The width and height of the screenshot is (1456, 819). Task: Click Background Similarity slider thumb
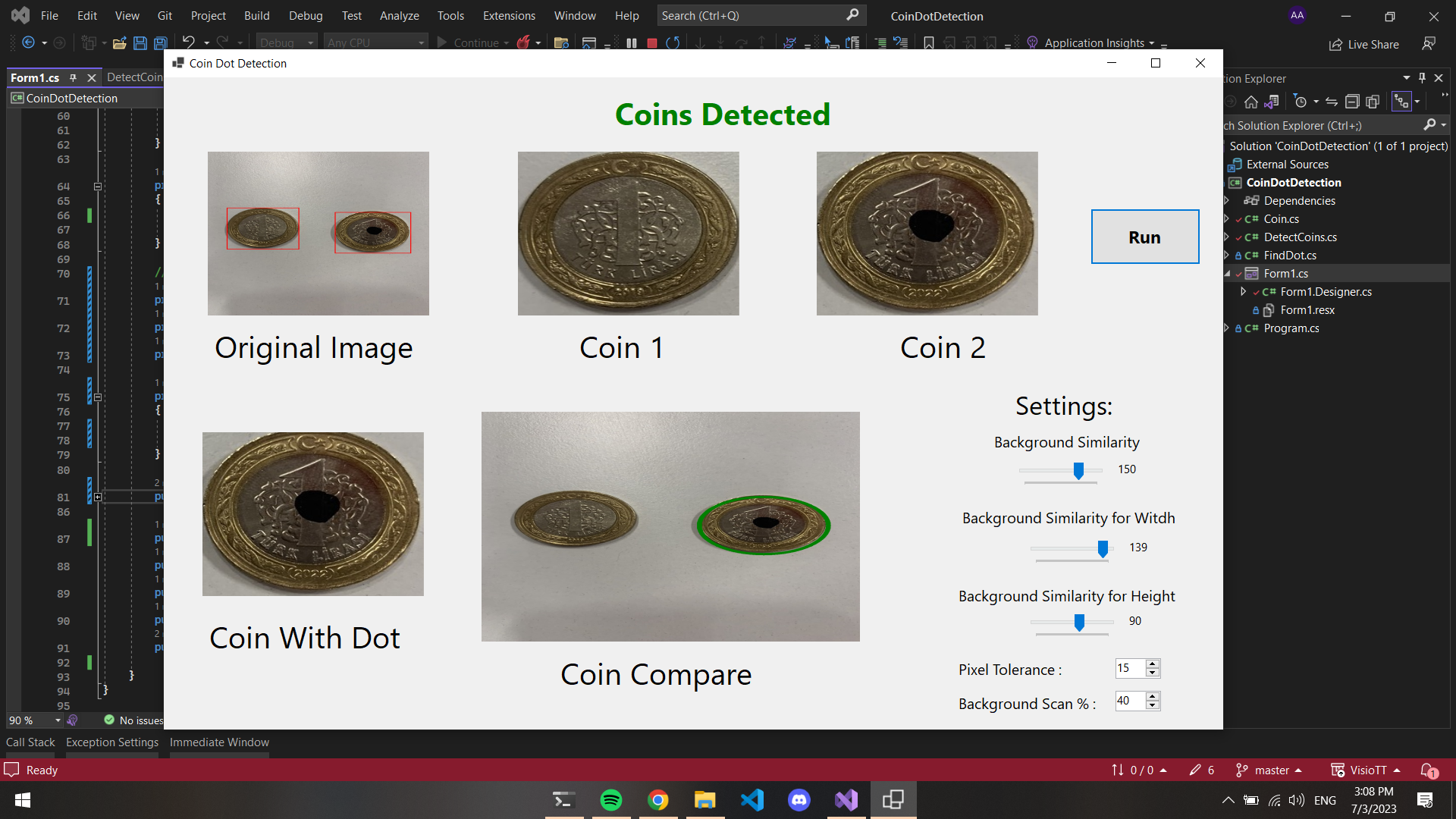[x=1078, y=471]
